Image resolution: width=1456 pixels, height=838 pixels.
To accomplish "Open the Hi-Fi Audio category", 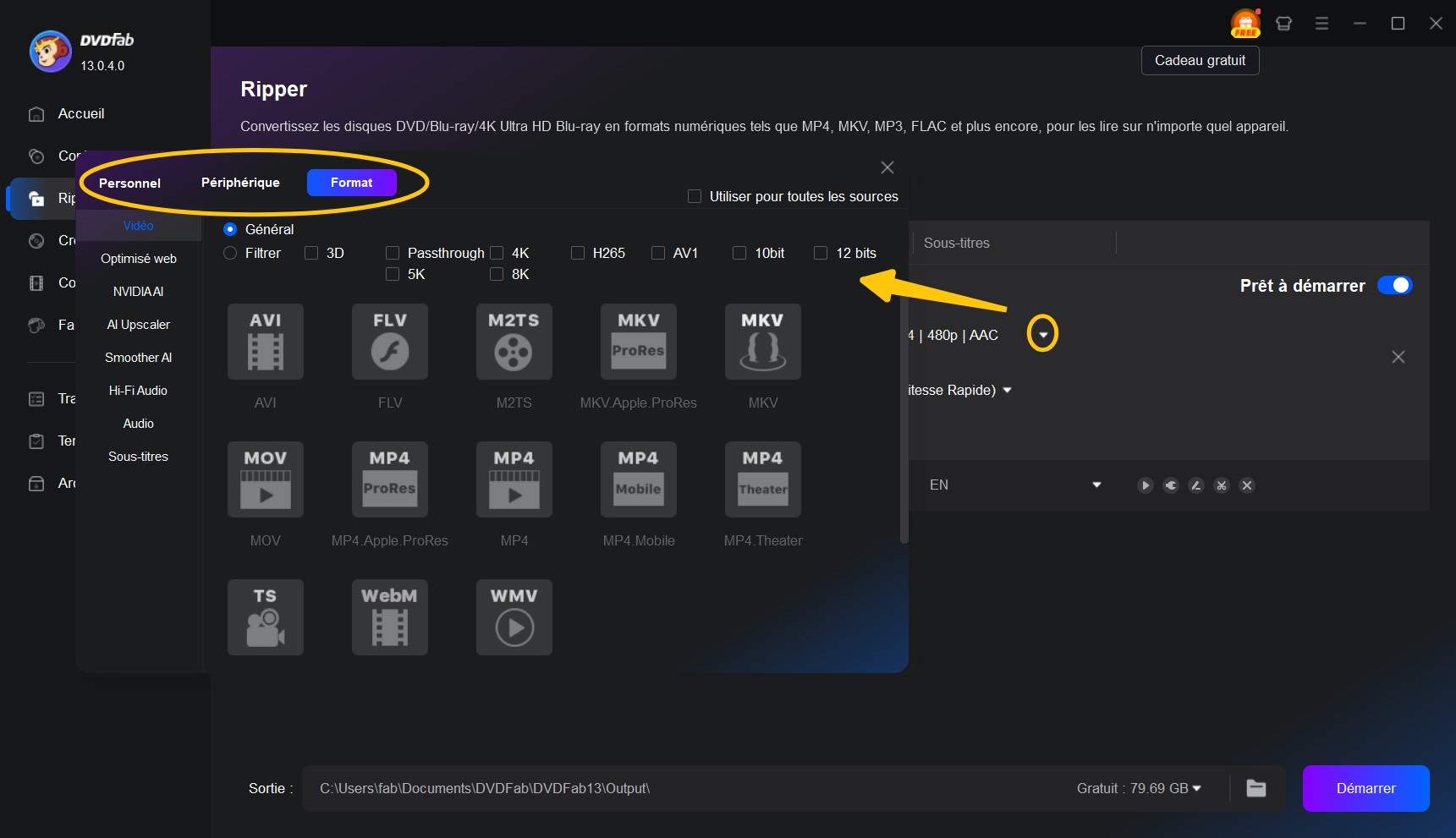I will pos(138,391).
